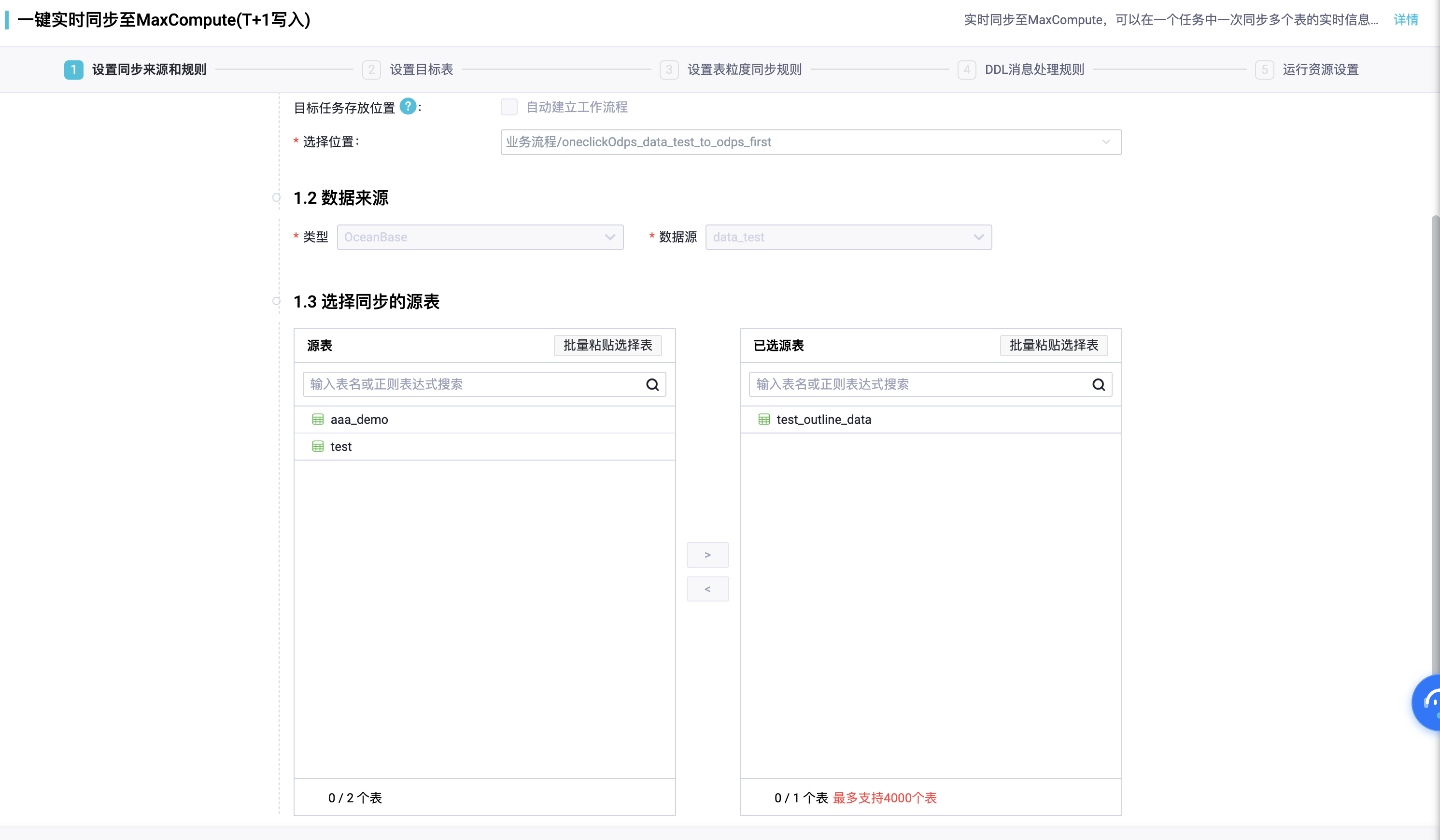Enable auto-create workflow checkbox

click(508, 107)
